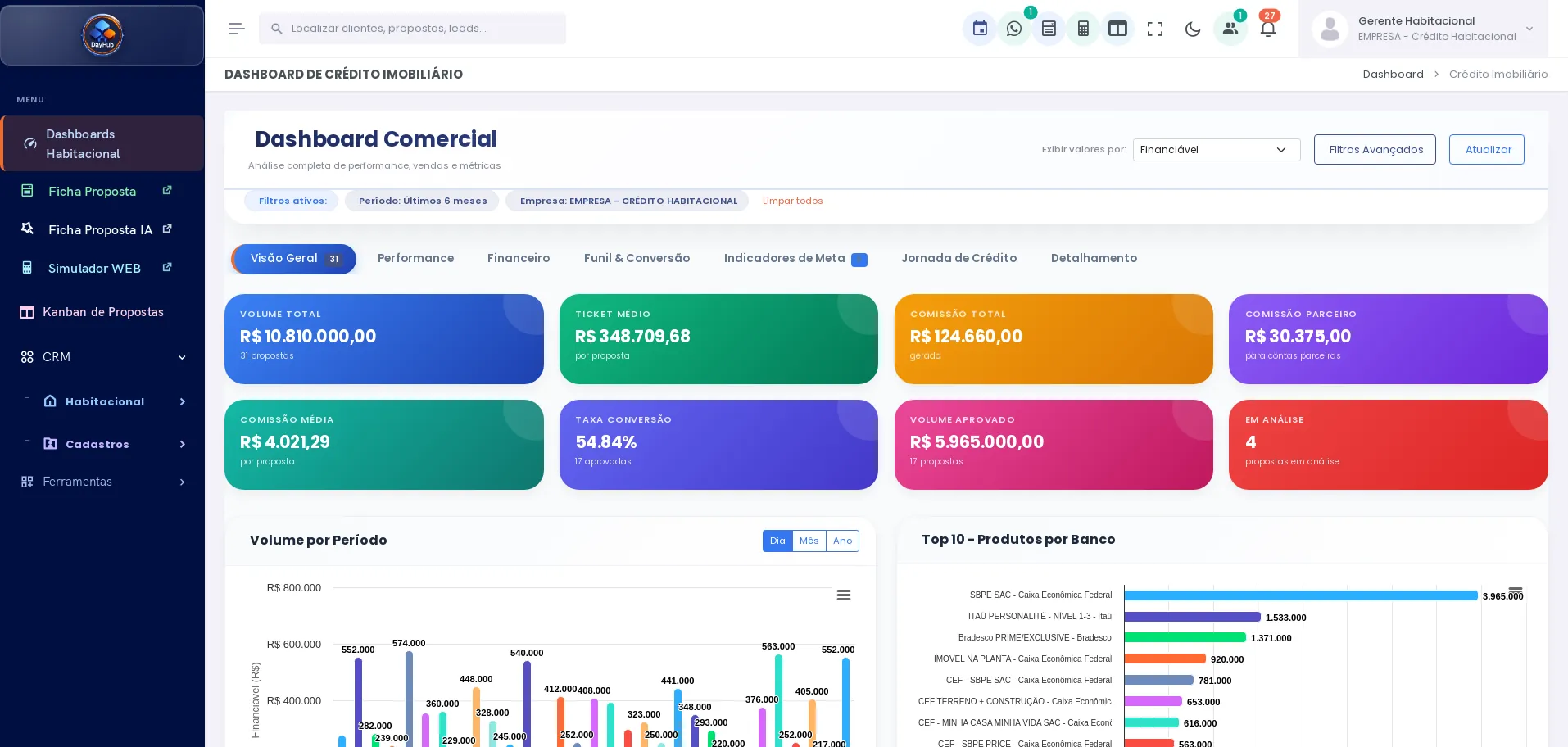Switch to Jornada de Crédito tab

click(958, 258)
